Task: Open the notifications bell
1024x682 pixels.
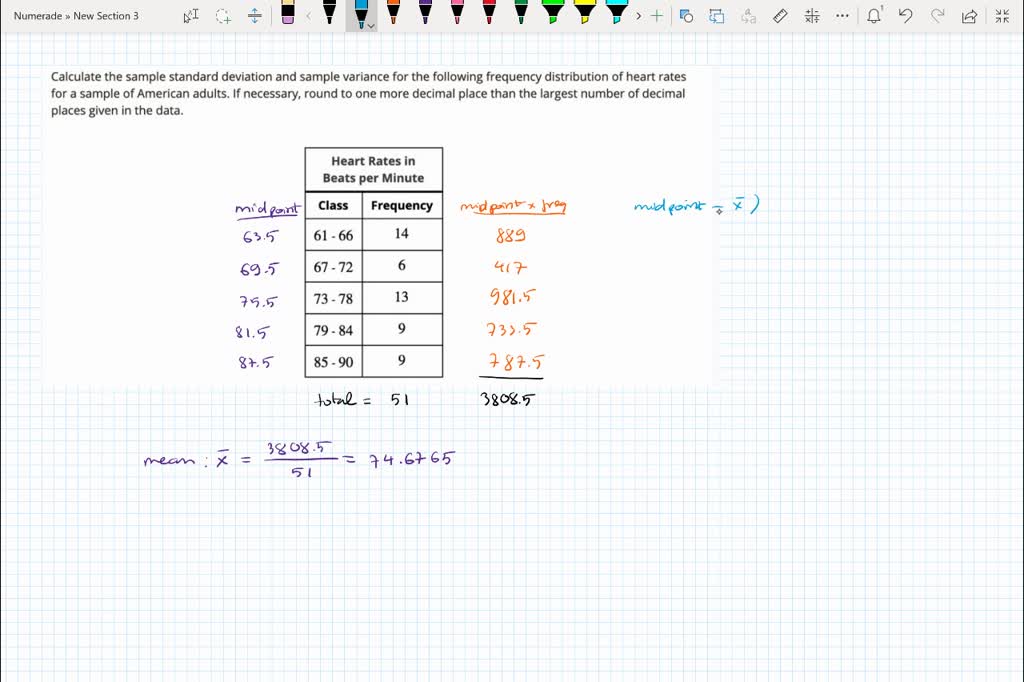Action: (x=874, y=16)
